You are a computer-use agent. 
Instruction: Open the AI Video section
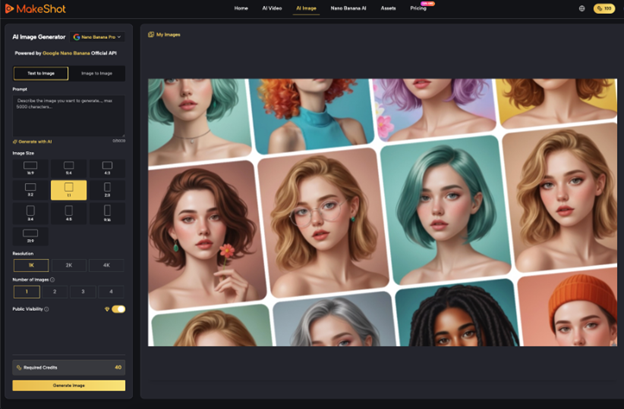pyautogui.click(x=272, y=8)
